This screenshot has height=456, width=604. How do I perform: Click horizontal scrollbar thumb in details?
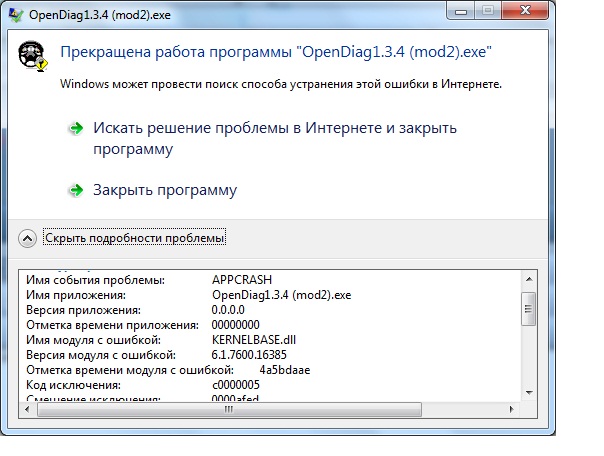click(229, 409)
